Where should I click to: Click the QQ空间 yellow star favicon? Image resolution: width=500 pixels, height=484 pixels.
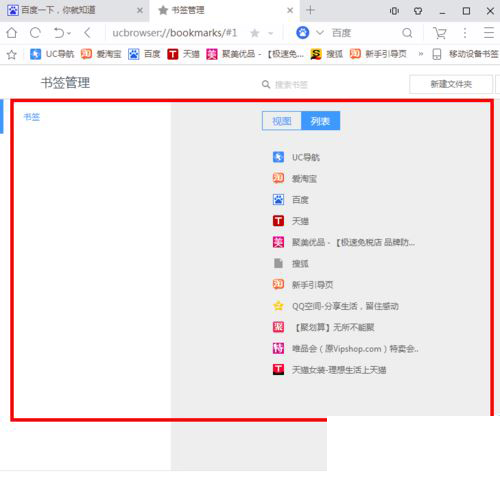(278, 306)
